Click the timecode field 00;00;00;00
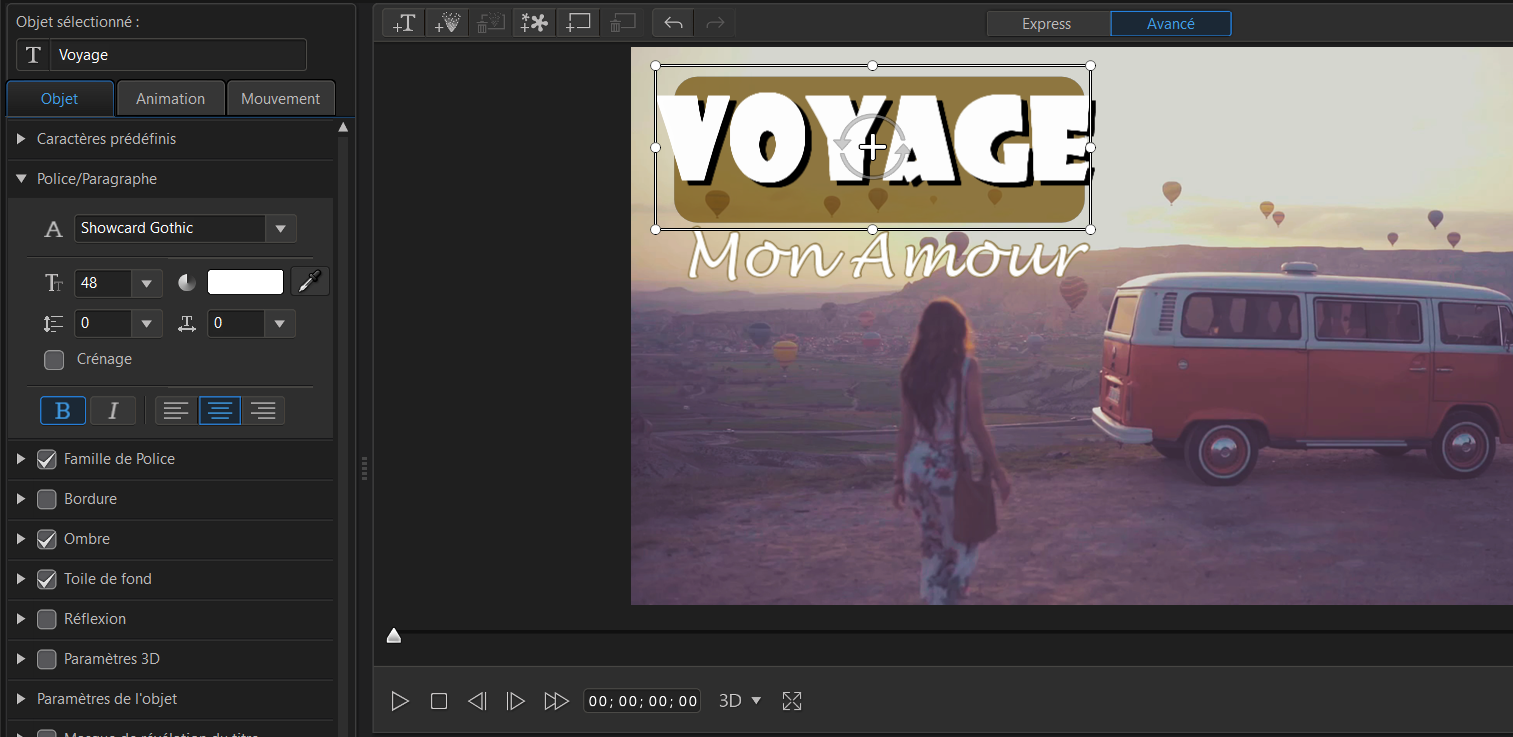1513x737 pixels. pyautogui.click(x=643, y=701)
